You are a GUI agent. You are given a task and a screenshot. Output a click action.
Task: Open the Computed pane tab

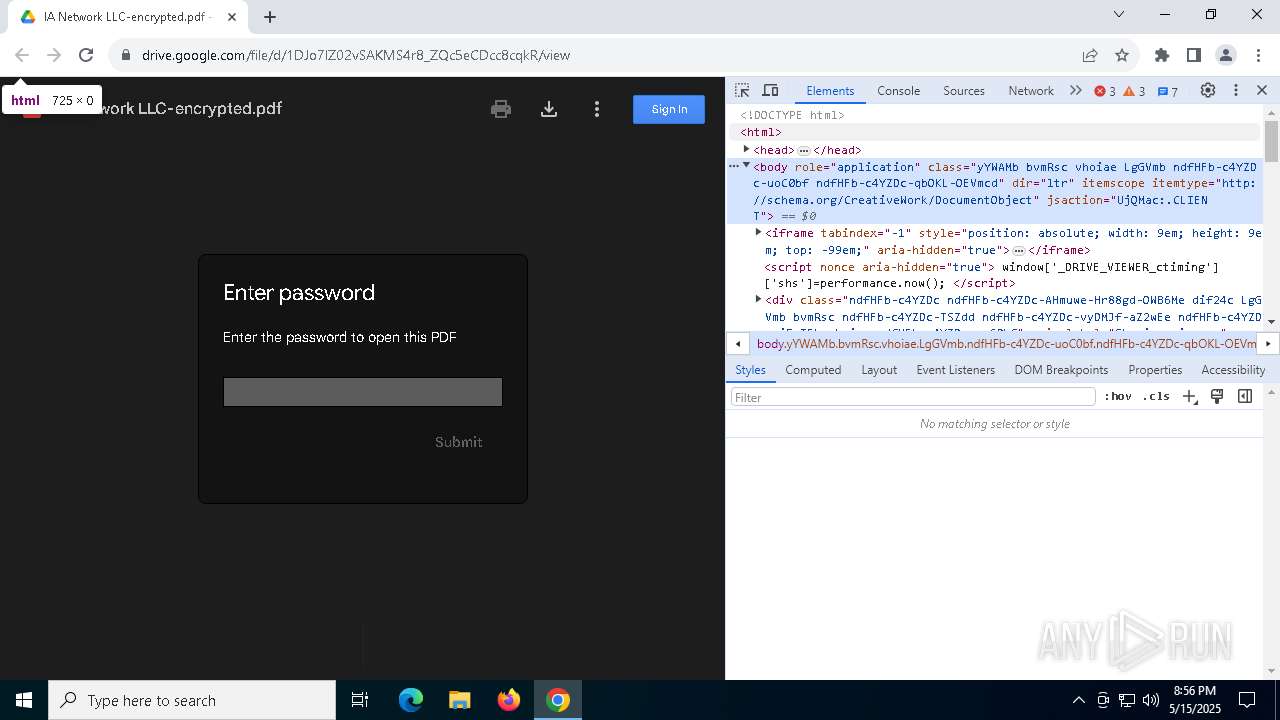813,370
